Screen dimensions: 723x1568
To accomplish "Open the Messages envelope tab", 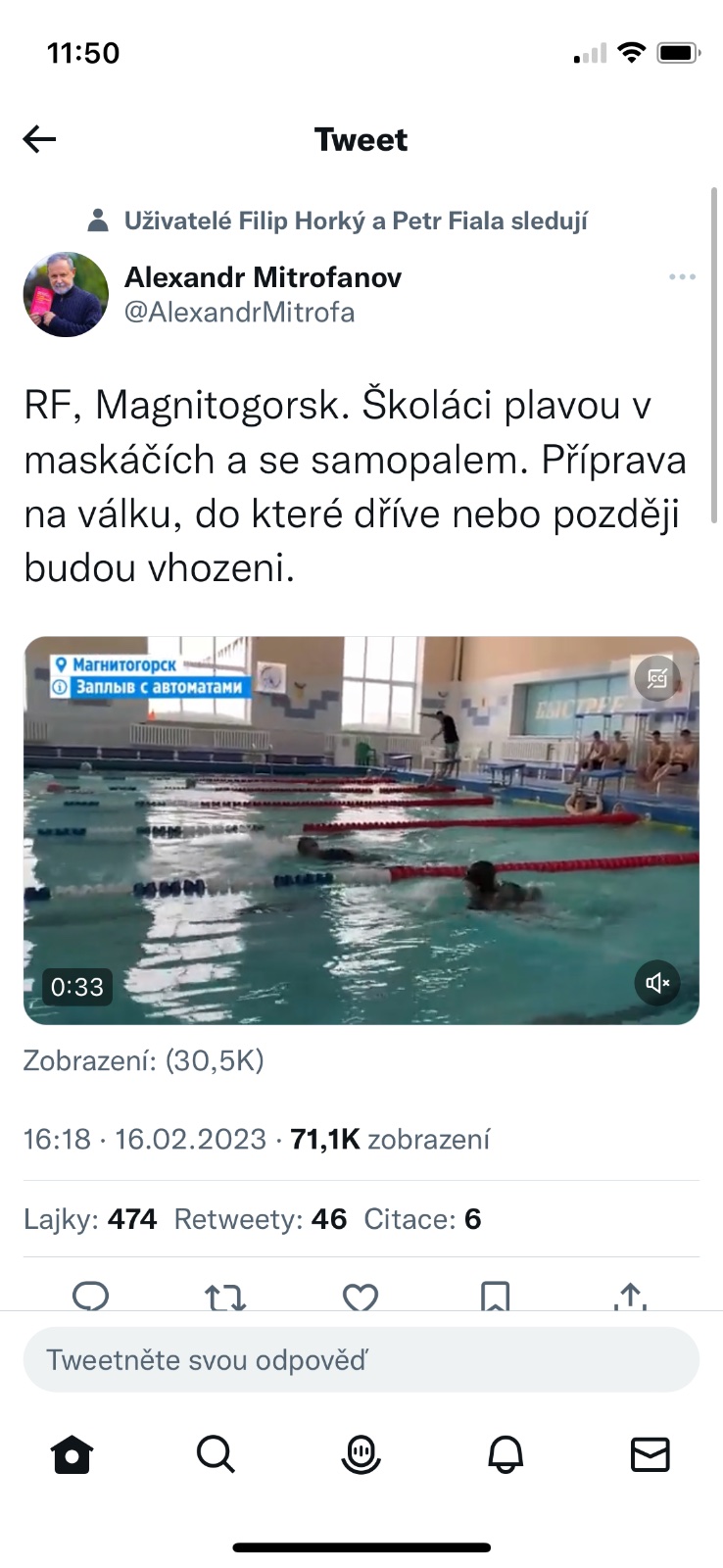I will pyautogui.click(x=651, y=1454).
